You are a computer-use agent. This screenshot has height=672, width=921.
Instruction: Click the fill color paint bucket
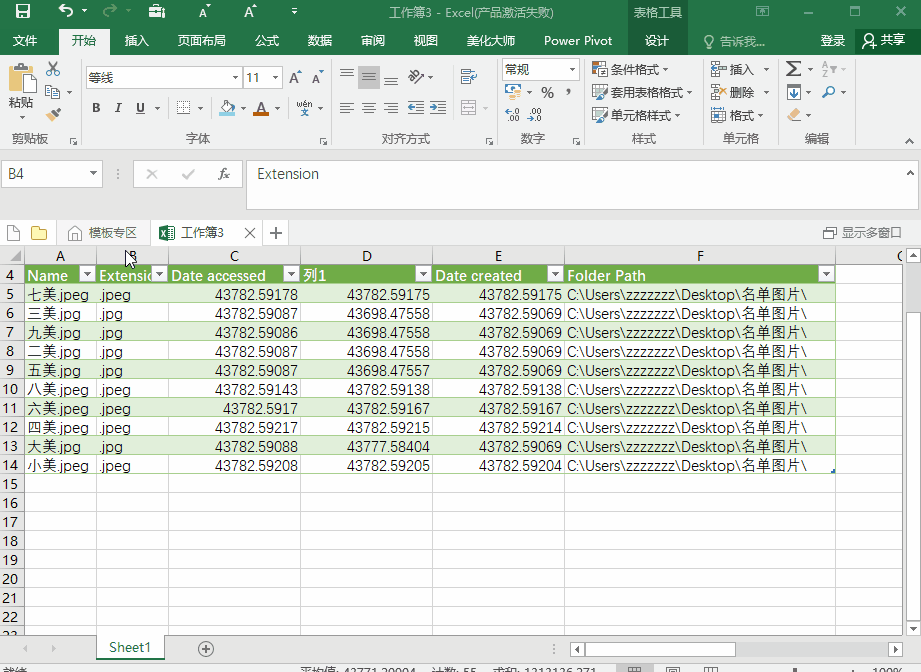[x=227, y=108]
